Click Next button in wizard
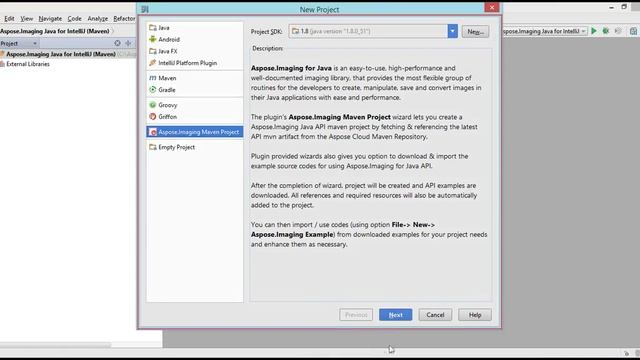 click(396, 315)
